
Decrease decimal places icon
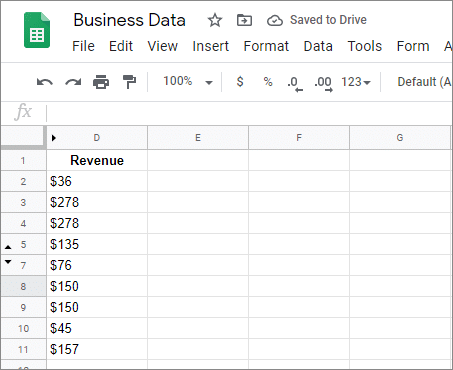click(x=295, y=83)
